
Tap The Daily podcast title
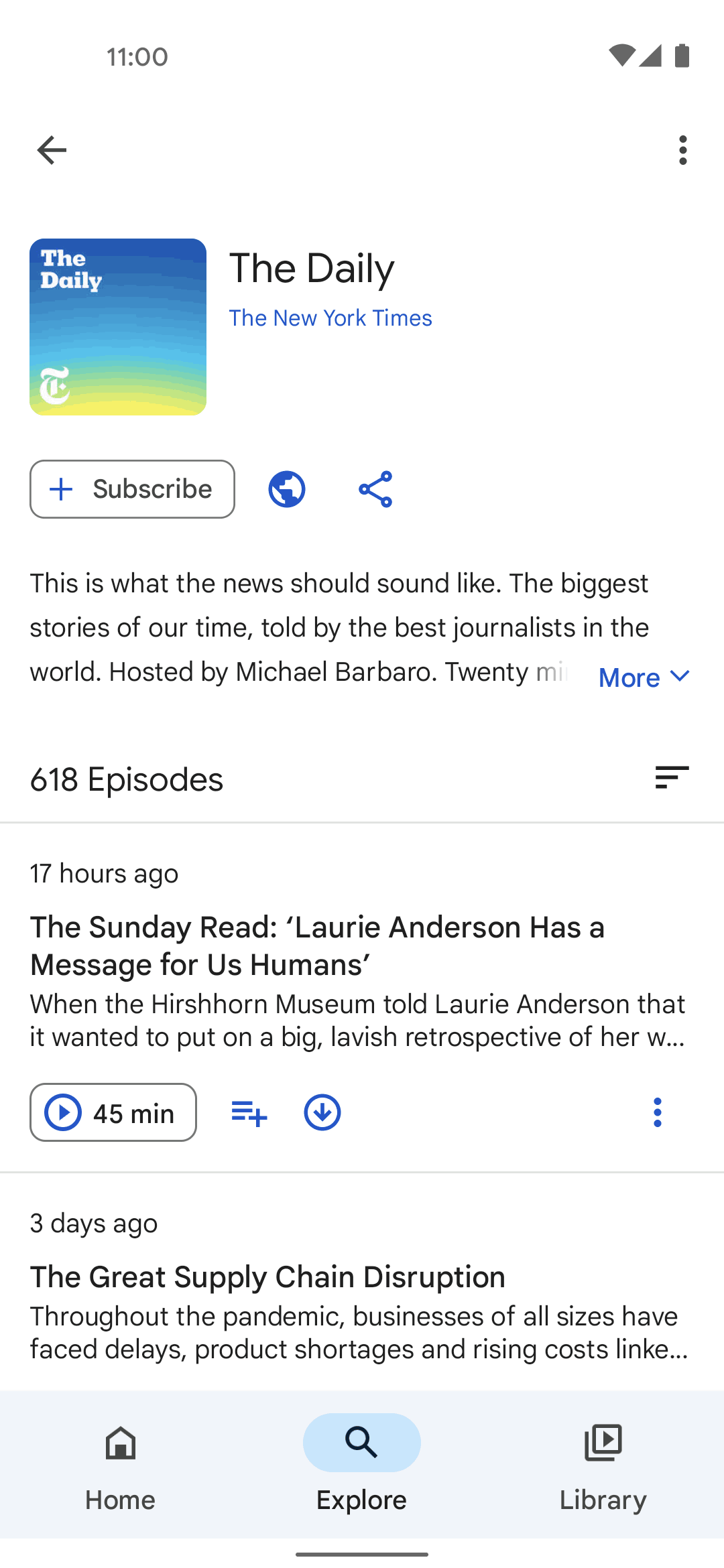(312, 268)
